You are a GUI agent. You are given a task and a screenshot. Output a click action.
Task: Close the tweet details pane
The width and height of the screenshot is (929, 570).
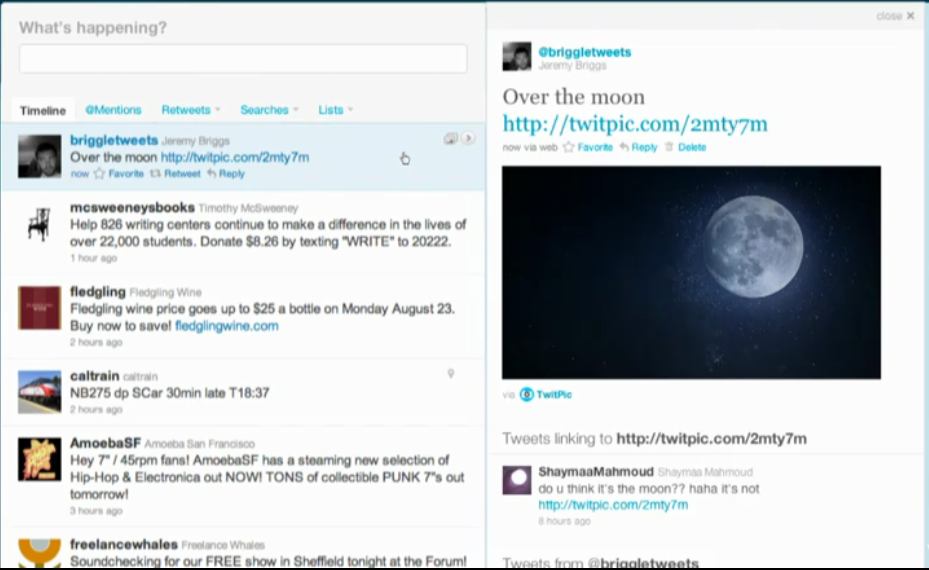point(895,16)
